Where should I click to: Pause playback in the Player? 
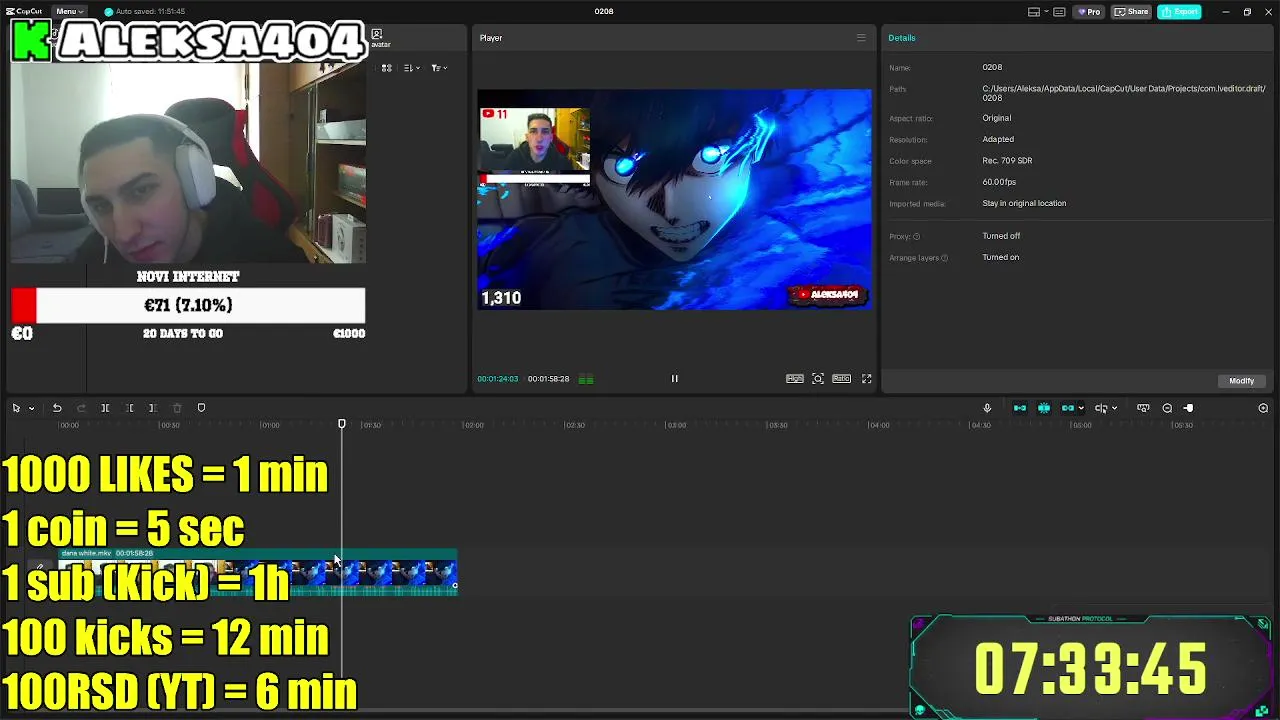(674, 379)
